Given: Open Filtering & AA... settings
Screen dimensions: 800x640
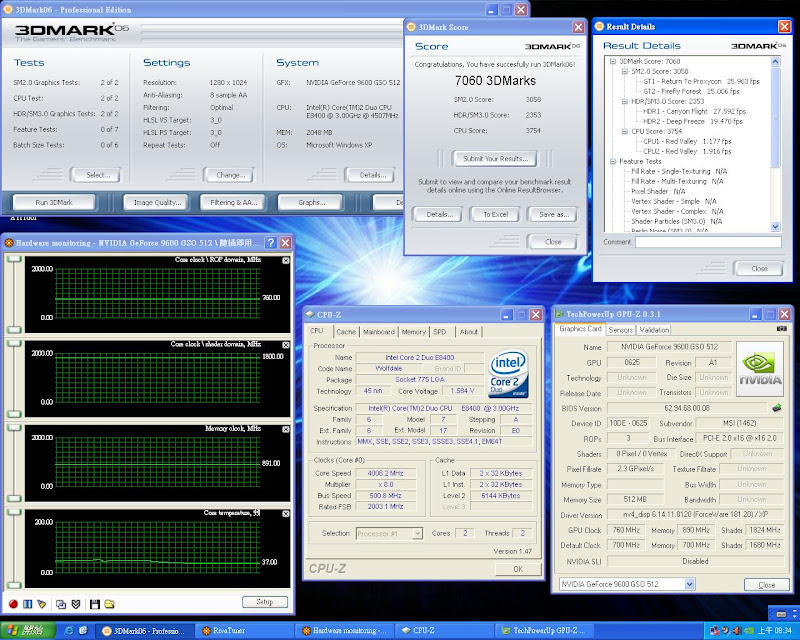Looking at the screenshot, I should pos(234,203).
